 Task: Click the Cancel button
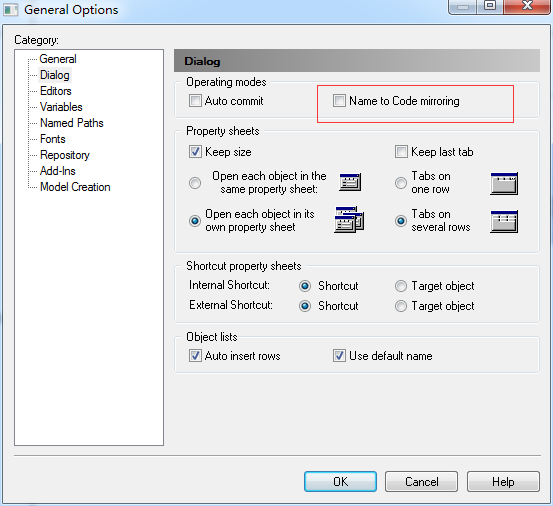pos(421,481)
